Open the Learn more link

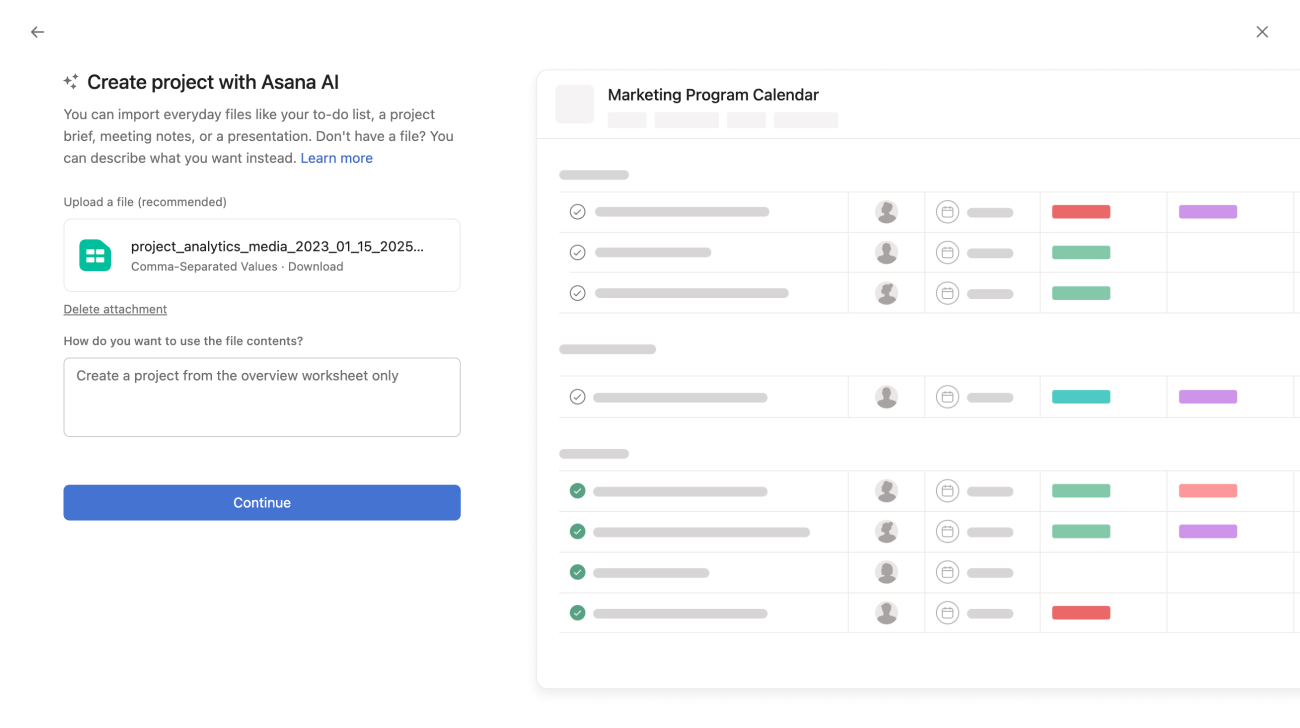336,158
